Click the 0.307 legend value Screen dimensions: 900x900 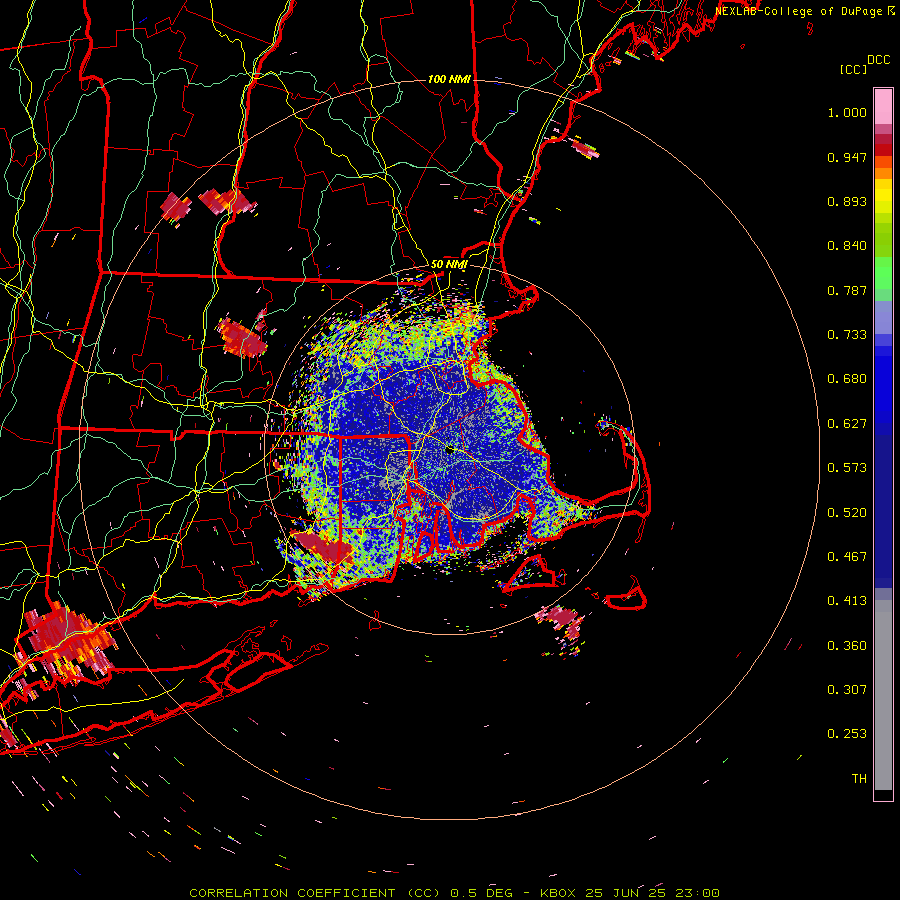click(x=847, y=690)
